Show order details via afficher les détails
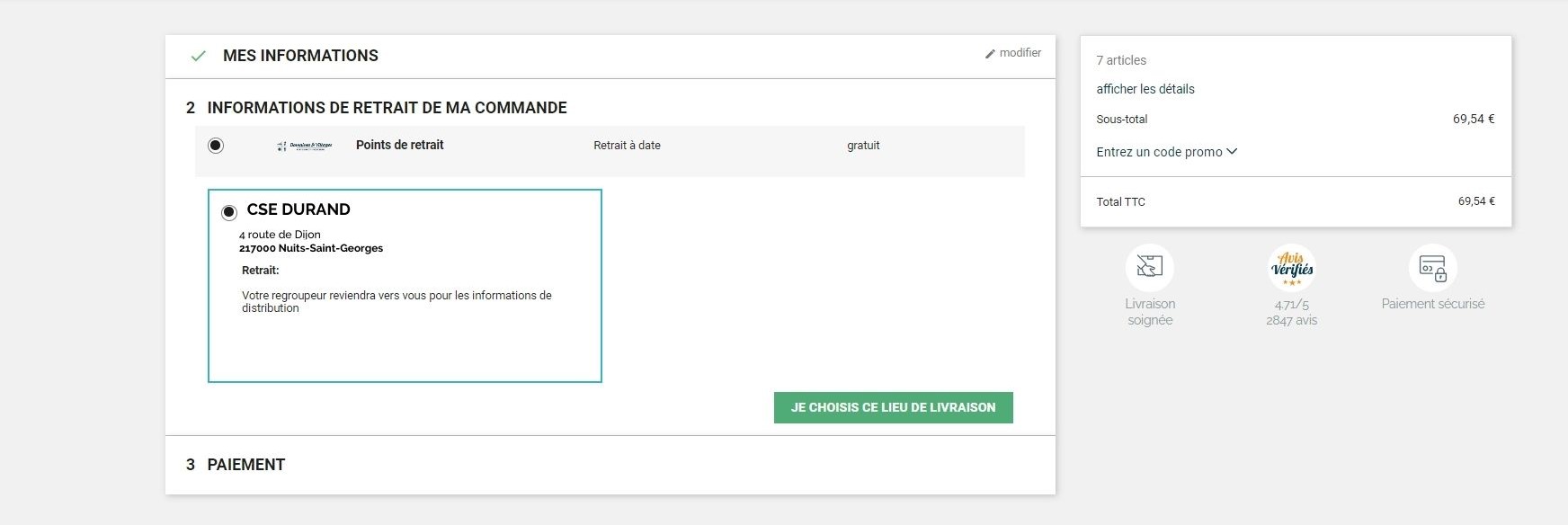The height and width of the screenshot is (525, 1568). tap(1145, 89)
